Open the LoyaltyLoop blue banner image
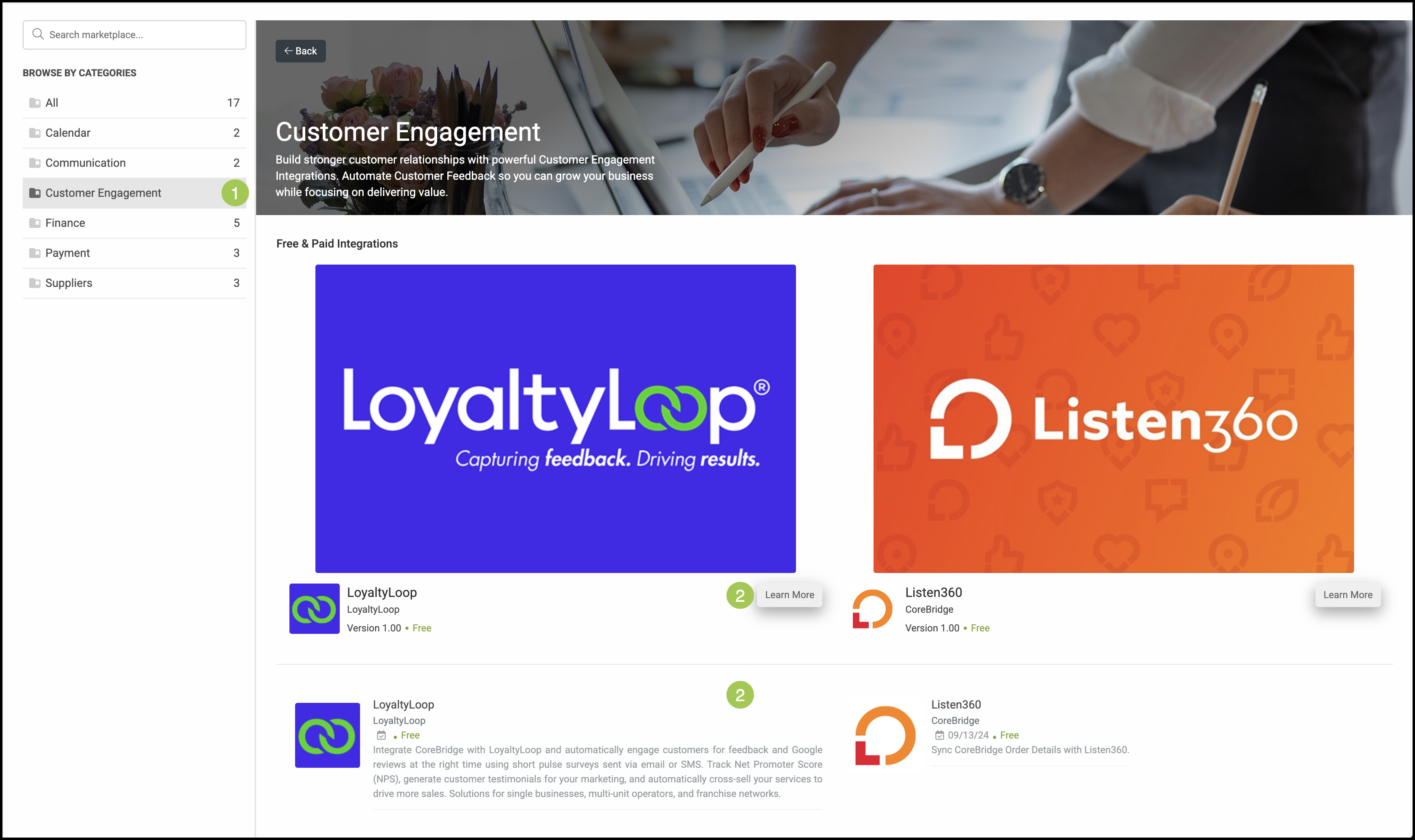This screenshot has width=1415, height=840. [555, 419]
